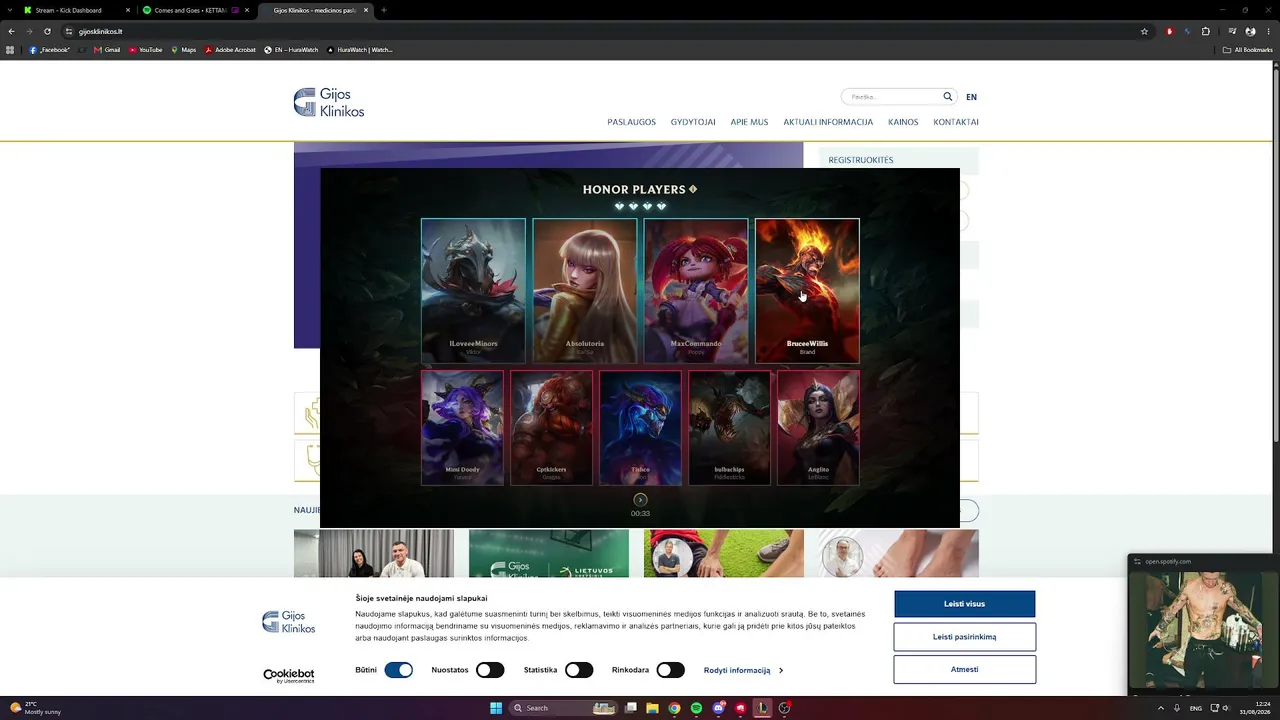The image size is (1280, 720).
Task: Open the Chrome three-dot menu
Action: tap(1268, 31)
